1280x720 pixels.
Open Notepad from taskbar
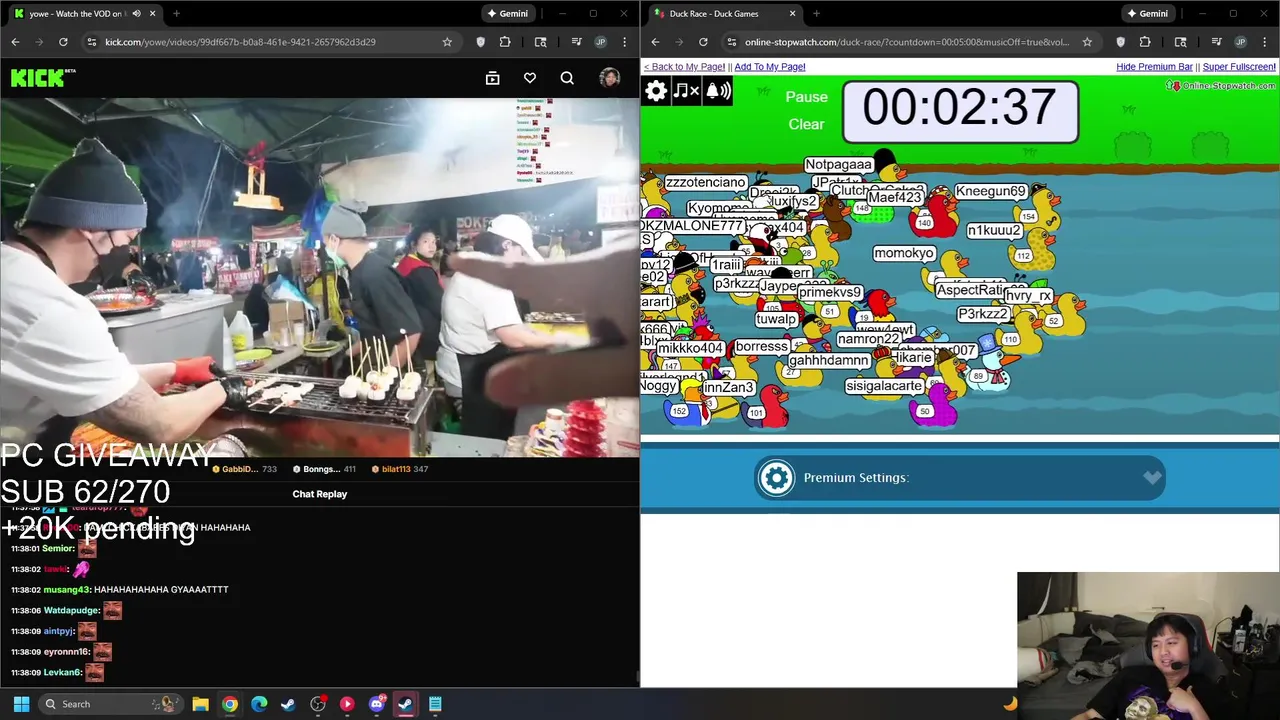click(435, 704)
